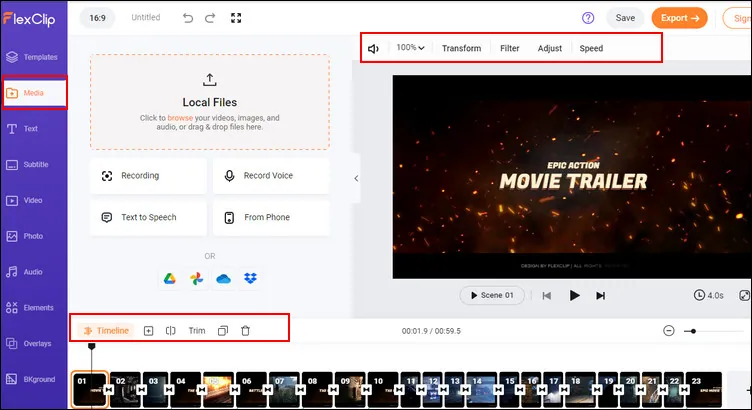Open the Photo sidebar panel

coord(25,236)
